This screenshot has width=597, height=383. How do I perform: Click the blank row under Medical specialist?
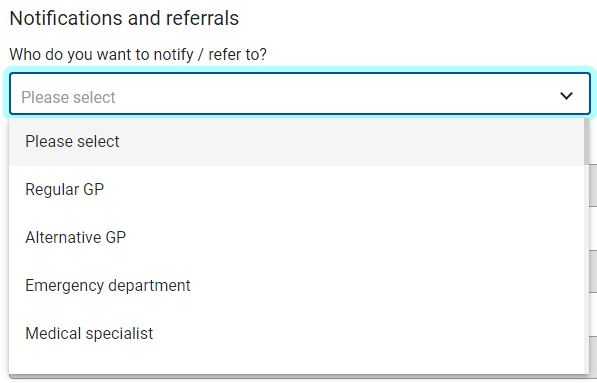296,365
